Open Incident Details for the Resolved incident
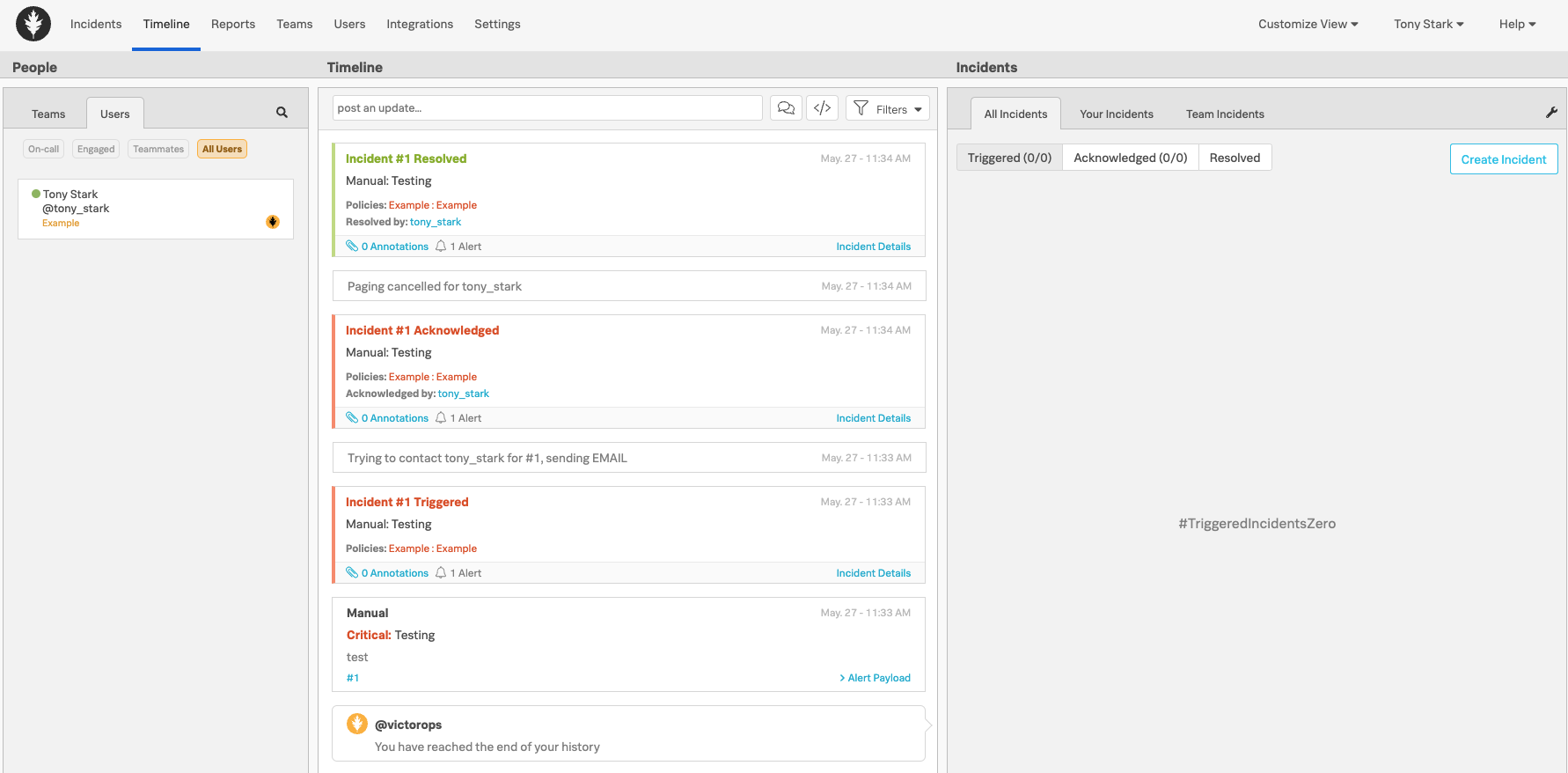 [874, 247]
